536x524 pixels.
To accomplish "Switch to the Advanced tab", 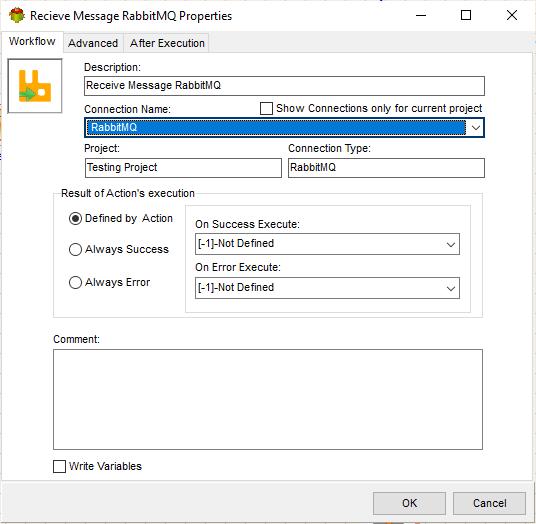I will (x=93, y=43).
